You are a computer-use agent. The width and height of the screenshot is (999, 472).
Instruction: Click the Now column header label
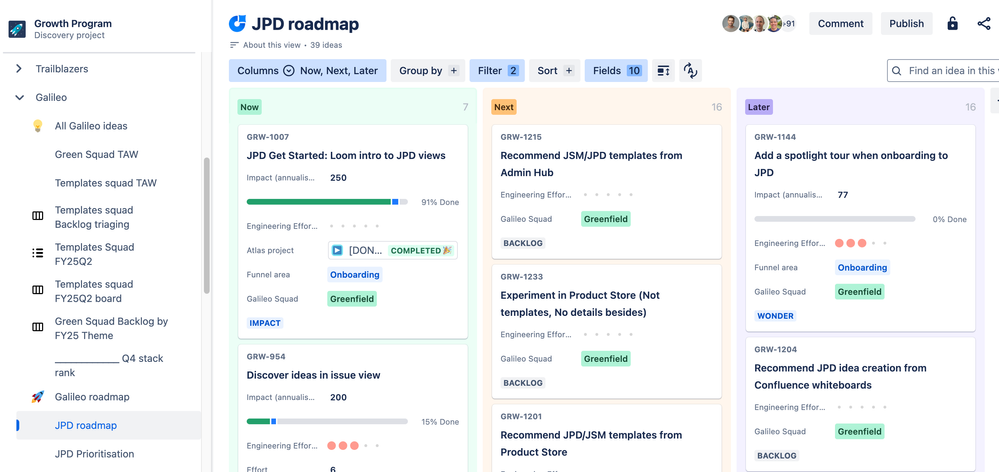tap(249, 107)
